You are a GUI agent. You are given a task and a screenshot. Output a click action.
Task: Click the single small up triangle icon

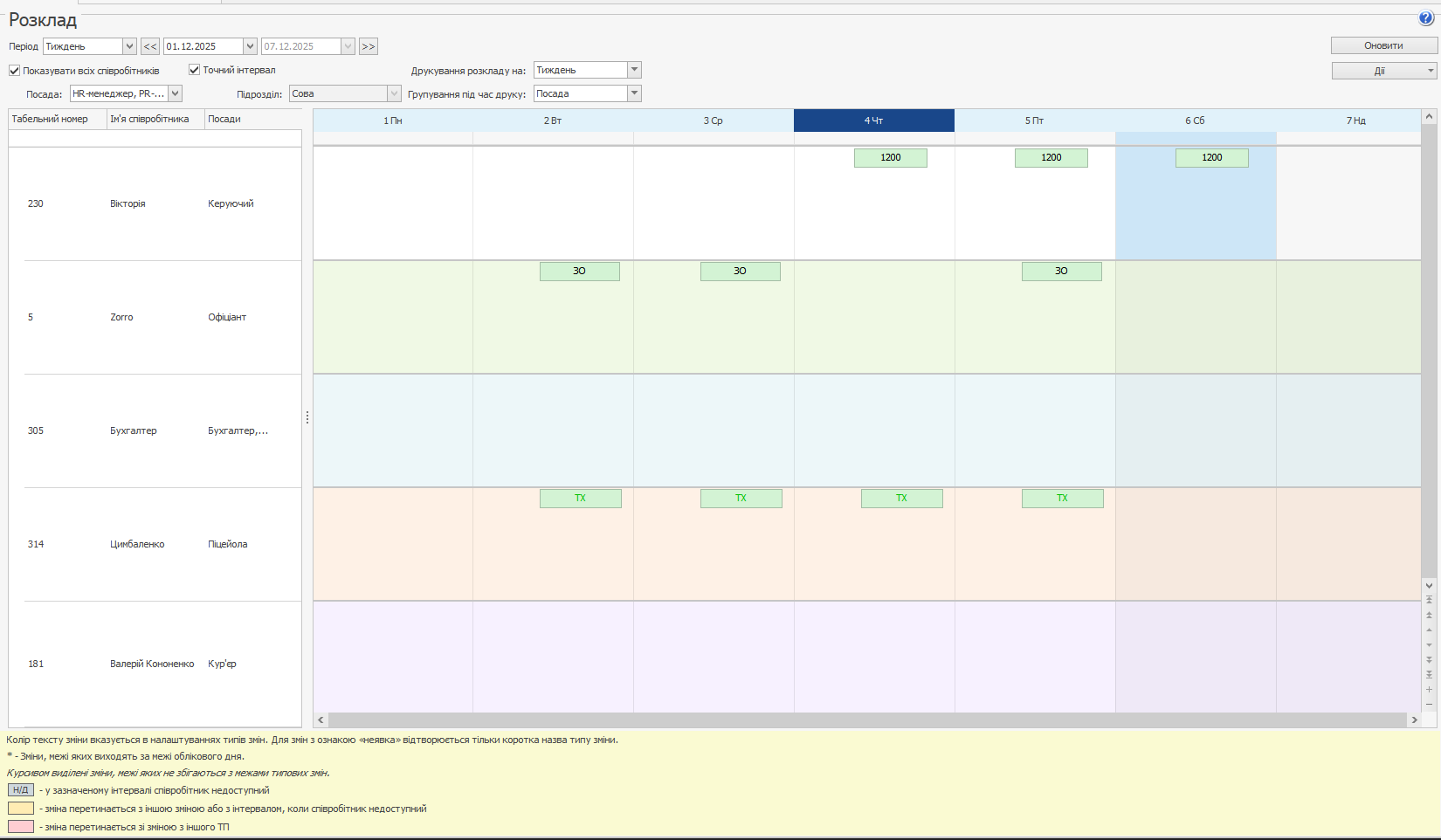(x=1429, y=630)
